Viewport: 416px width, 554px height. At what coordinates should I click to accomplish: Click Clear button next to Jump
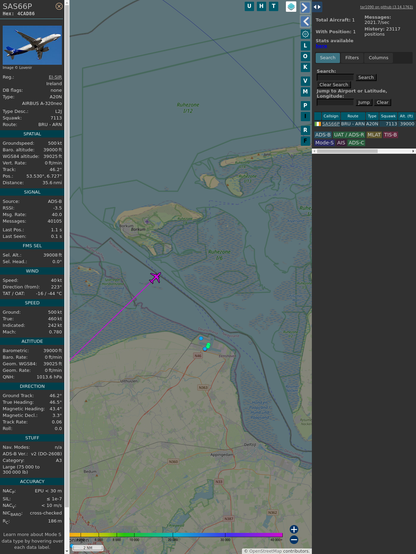pos(382,102)
